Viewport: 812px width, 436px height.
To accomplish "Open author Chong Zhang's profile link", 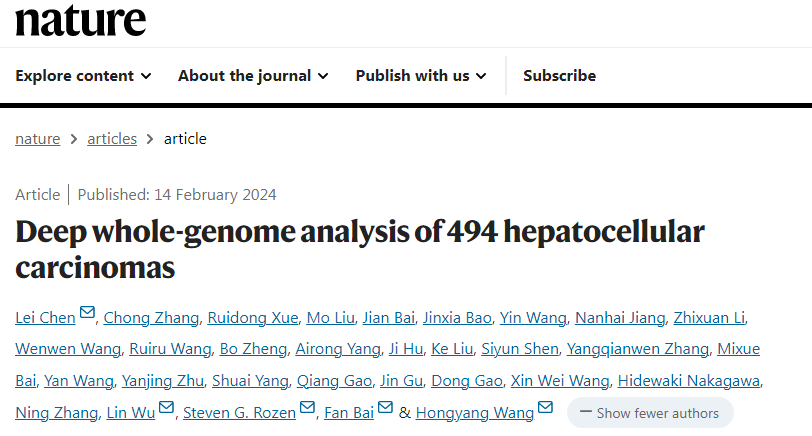I will pyautogui.click(x=151, y=319).
